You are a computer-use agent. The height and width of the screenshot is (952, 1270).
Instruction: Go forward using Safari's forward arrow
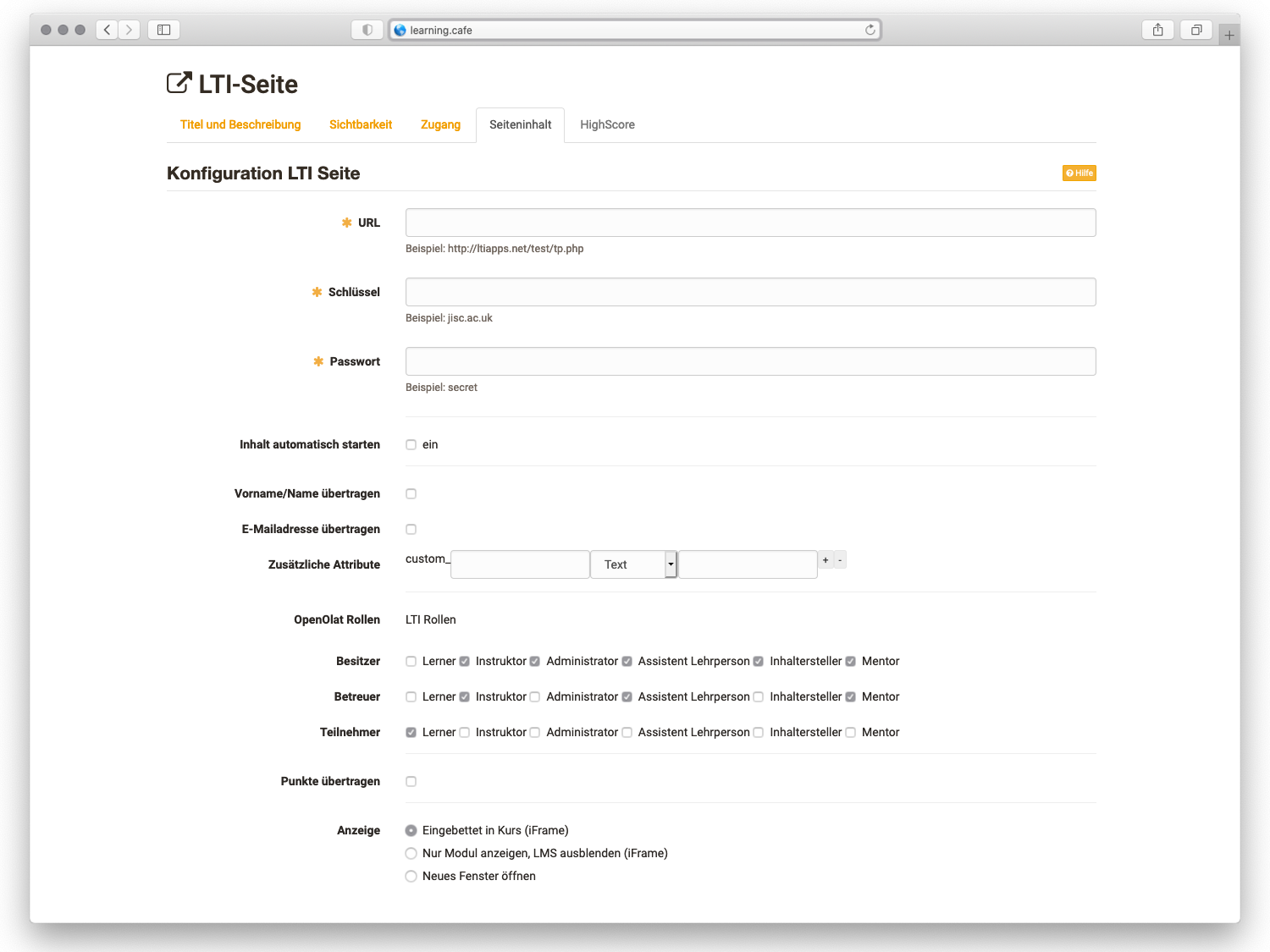129,30
